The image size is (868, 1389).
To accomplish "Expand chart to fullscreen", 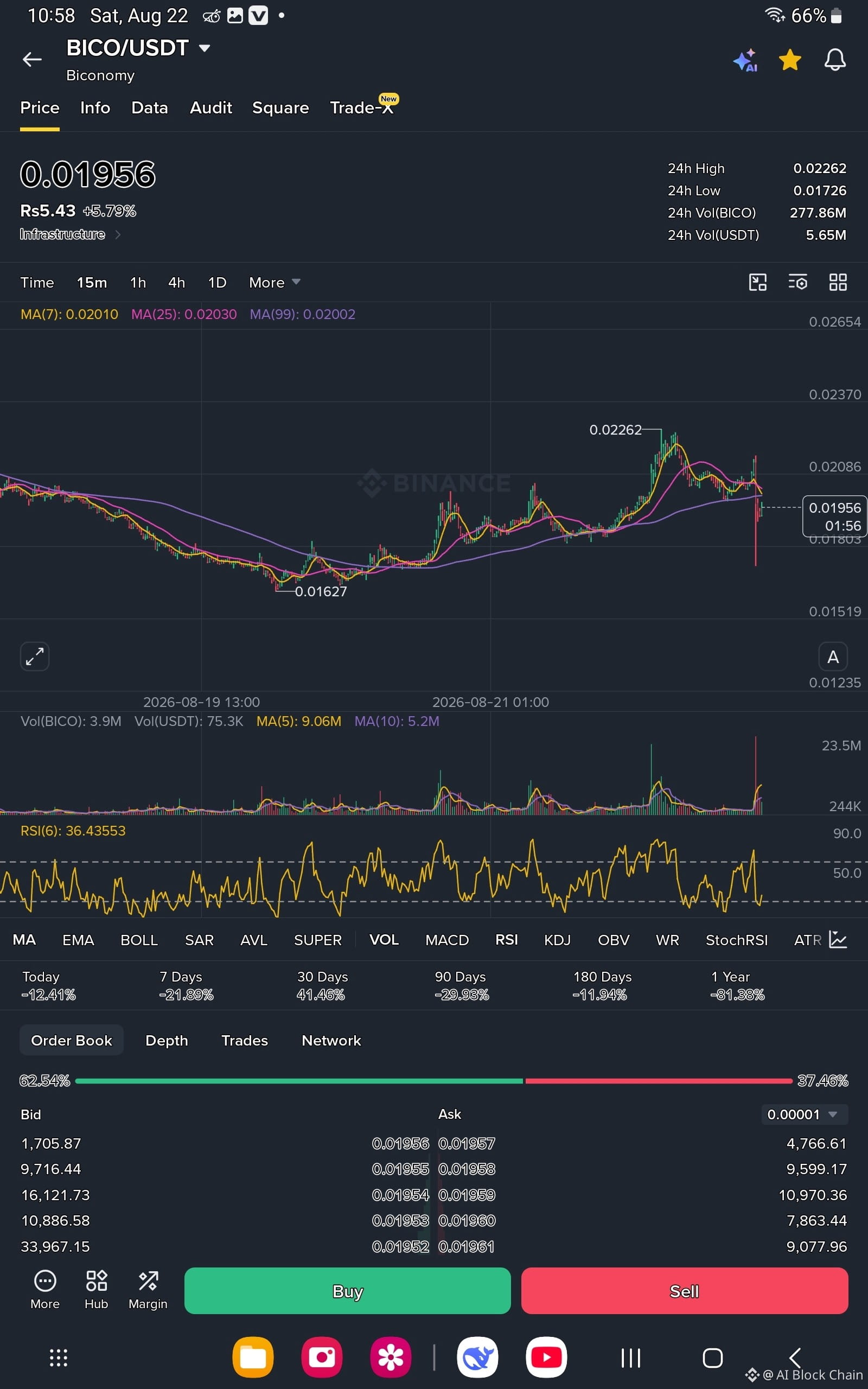I will [x=34, y=656].
